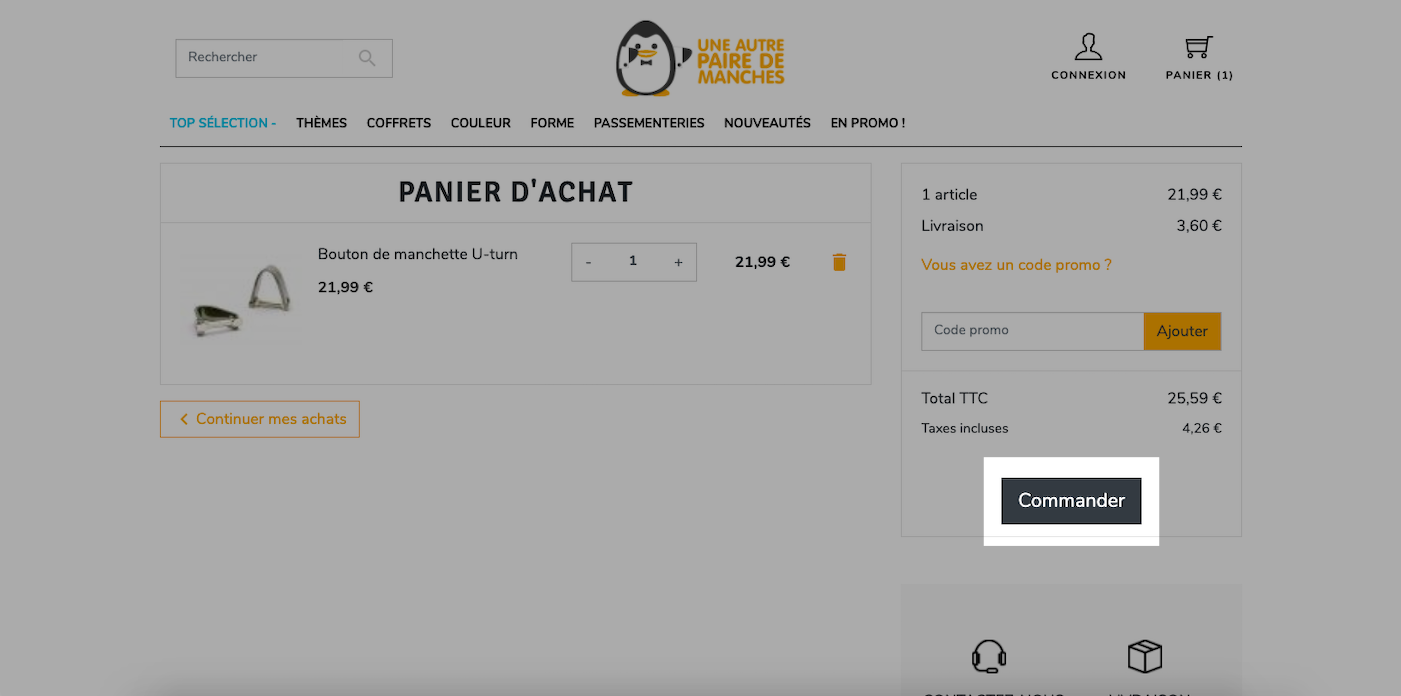
Task: Click the Commander button
Action: (x=1071, y=501)
